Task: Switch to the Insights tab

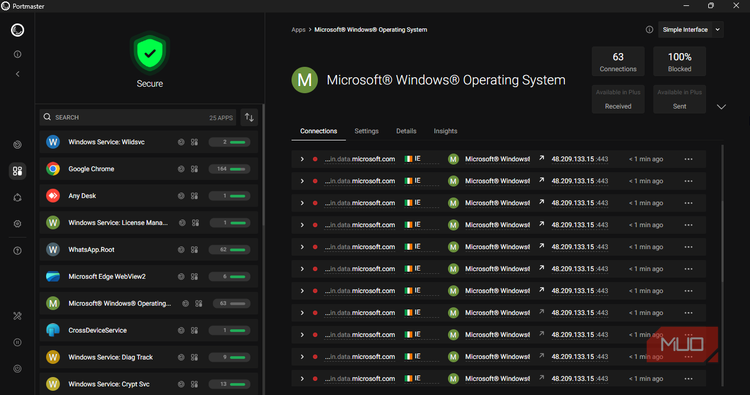Action: click(x=445, y=131)
